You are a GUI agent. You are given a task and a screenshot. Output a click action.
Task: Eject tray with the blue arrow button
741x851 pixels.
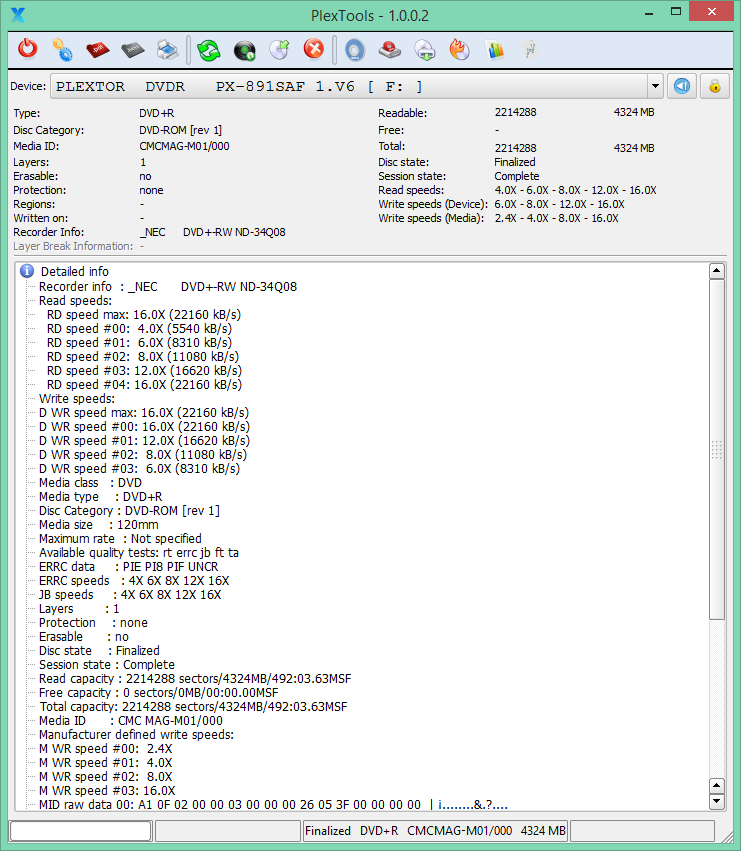tap(682, 86)
